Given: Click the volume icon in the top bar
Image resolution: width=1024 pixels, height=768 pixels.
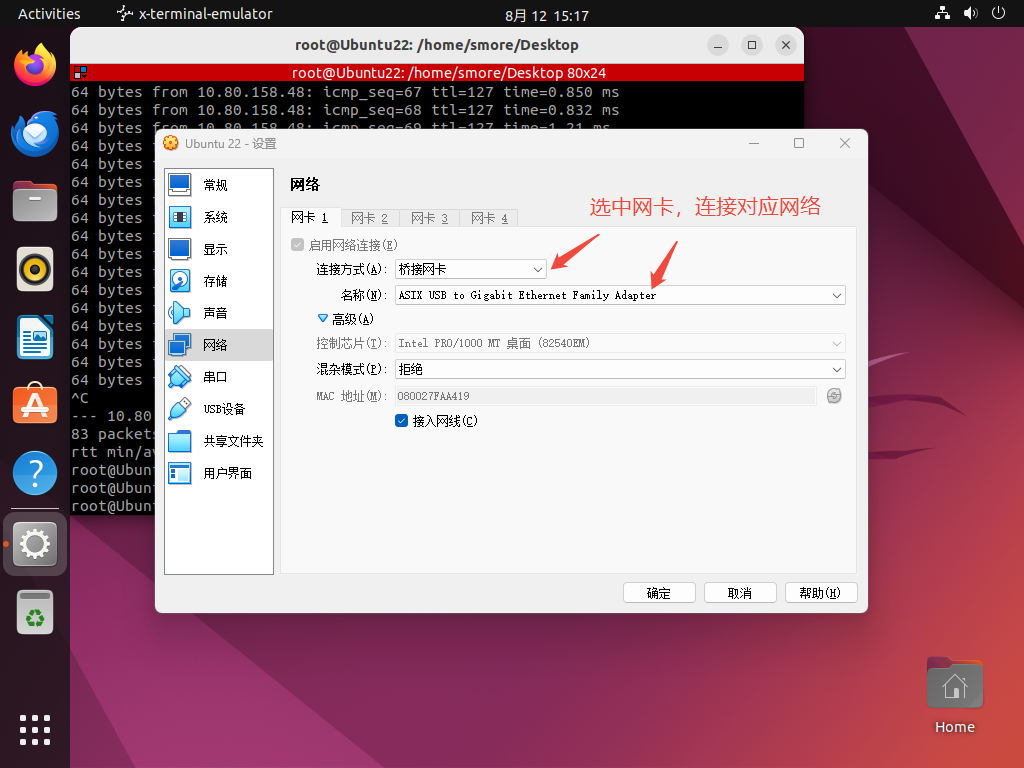Looking at the screenshot, I should [970, 13].
